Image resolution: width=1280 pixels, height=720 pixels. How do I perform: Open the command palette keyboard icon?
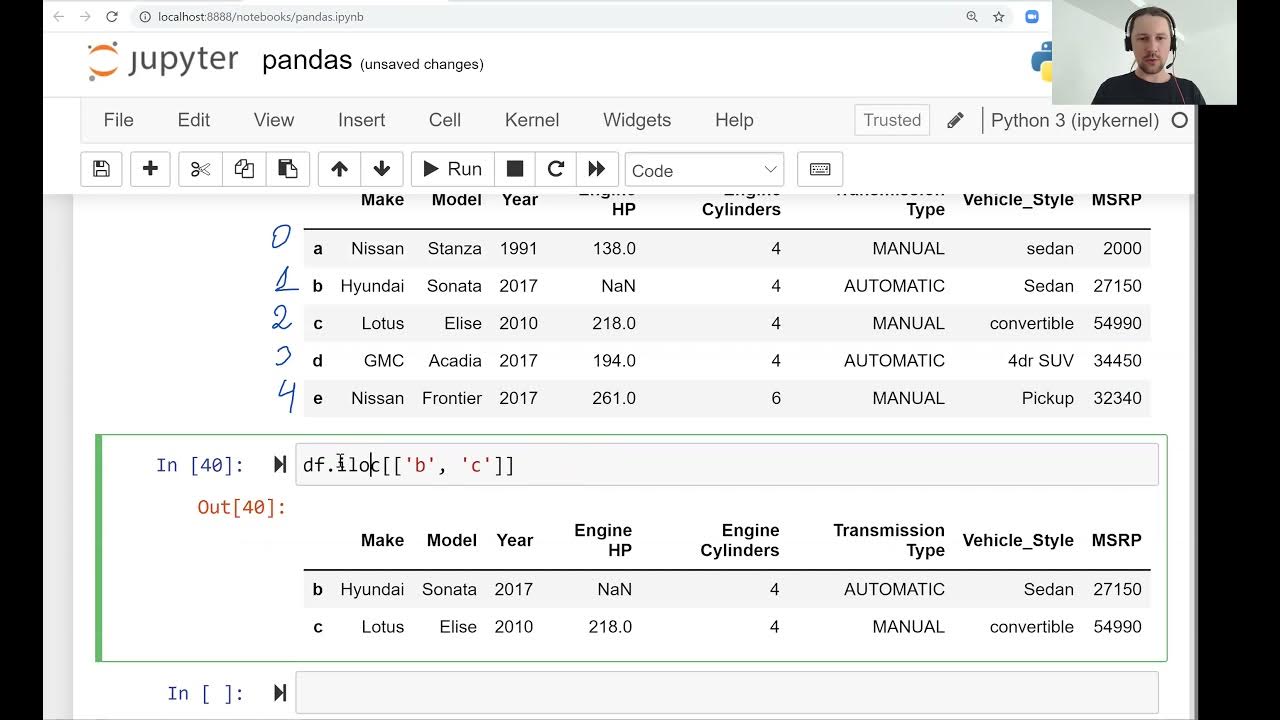(820, 169)
